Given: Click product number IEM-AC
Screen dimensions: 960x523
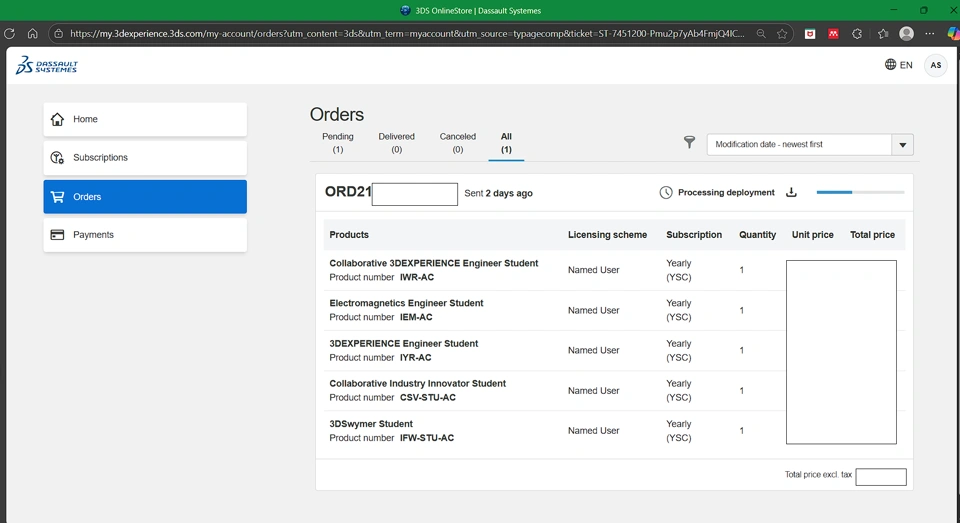Looking at the screenshot, I should (416, 317).
